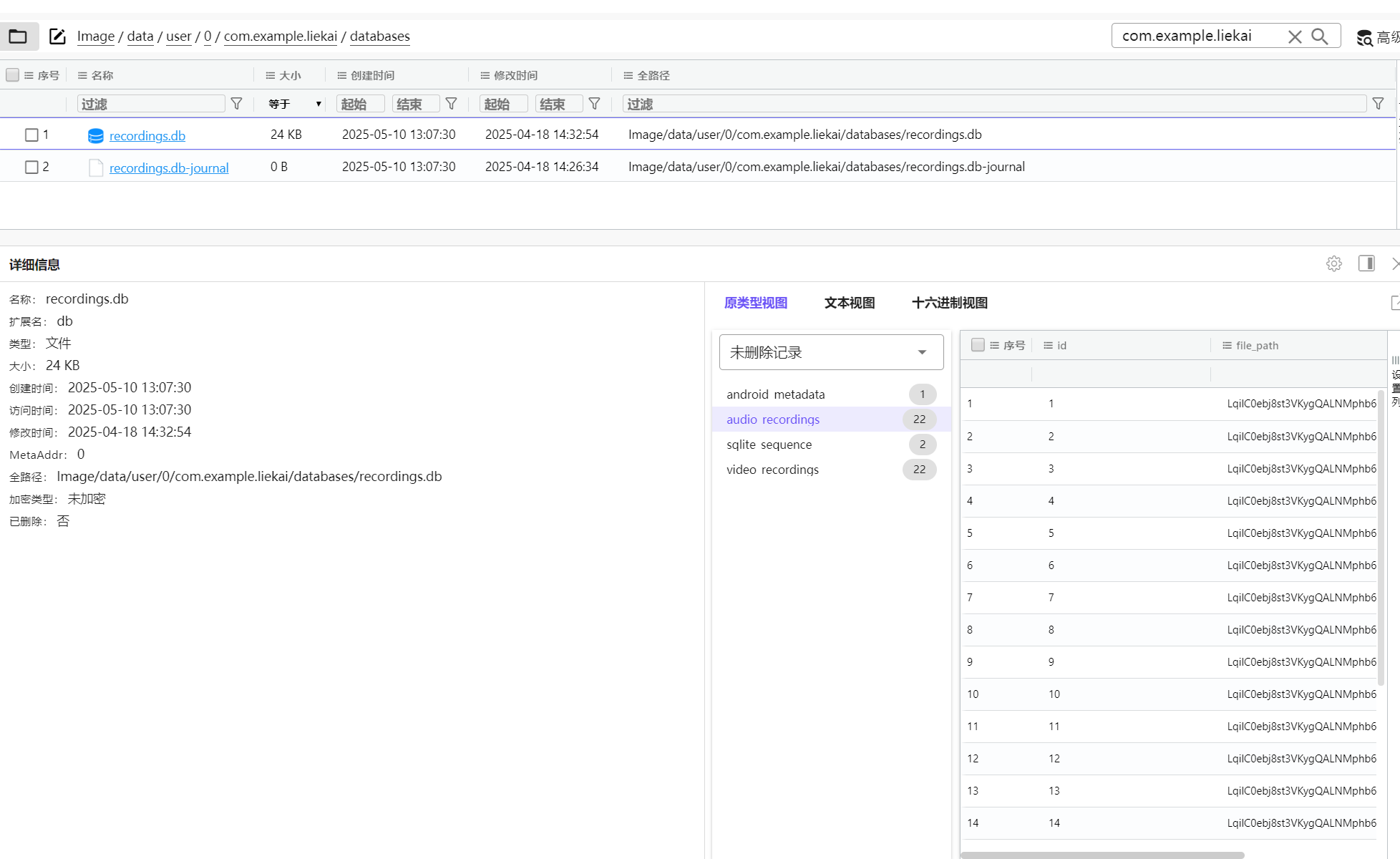This screenshot has height=859, width=1400.
Task: Open the 等于 size comparison dropdown
Action: coord(295,104)
